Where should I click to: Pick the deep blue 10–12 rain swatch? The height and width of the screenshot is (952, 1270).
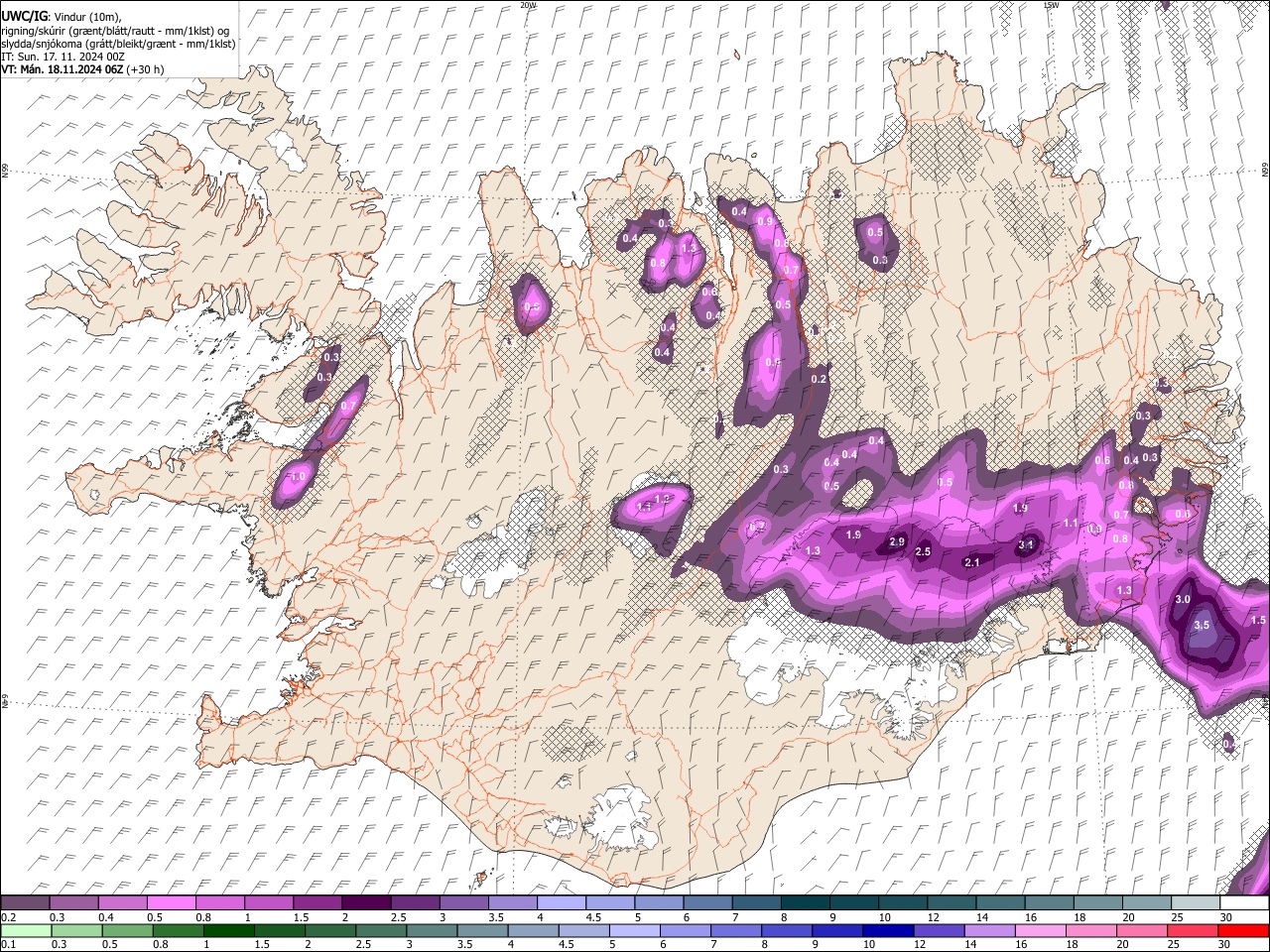coord(888,931)
